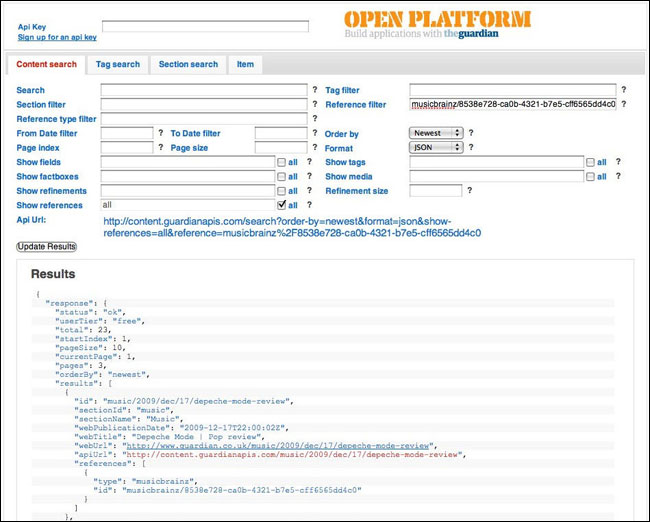
Task: Click into the Page size field
Action: pyautogui.click(x=281, y=147)
